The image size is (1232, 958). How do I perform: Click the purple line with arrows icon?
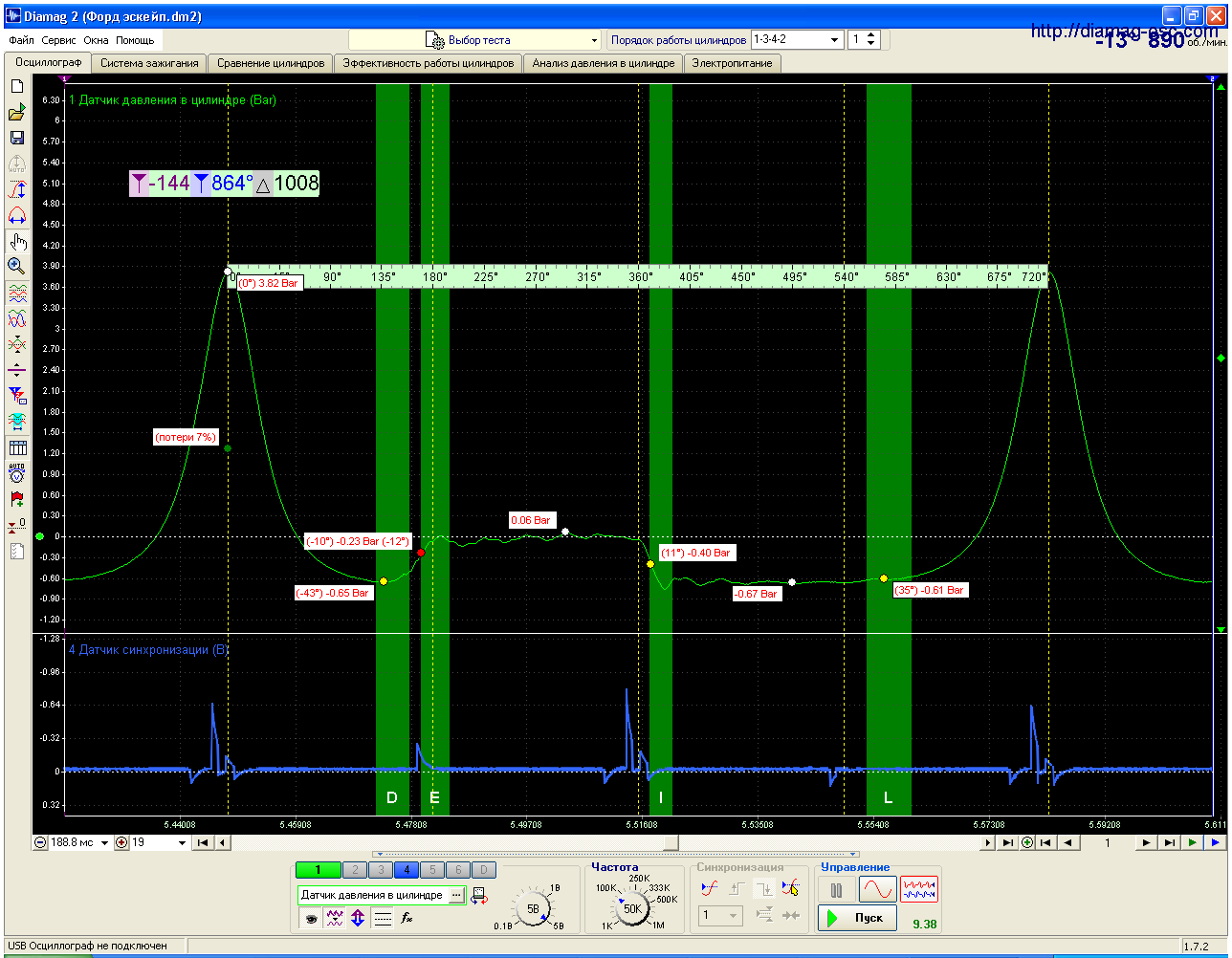click(x=16, y=370)
